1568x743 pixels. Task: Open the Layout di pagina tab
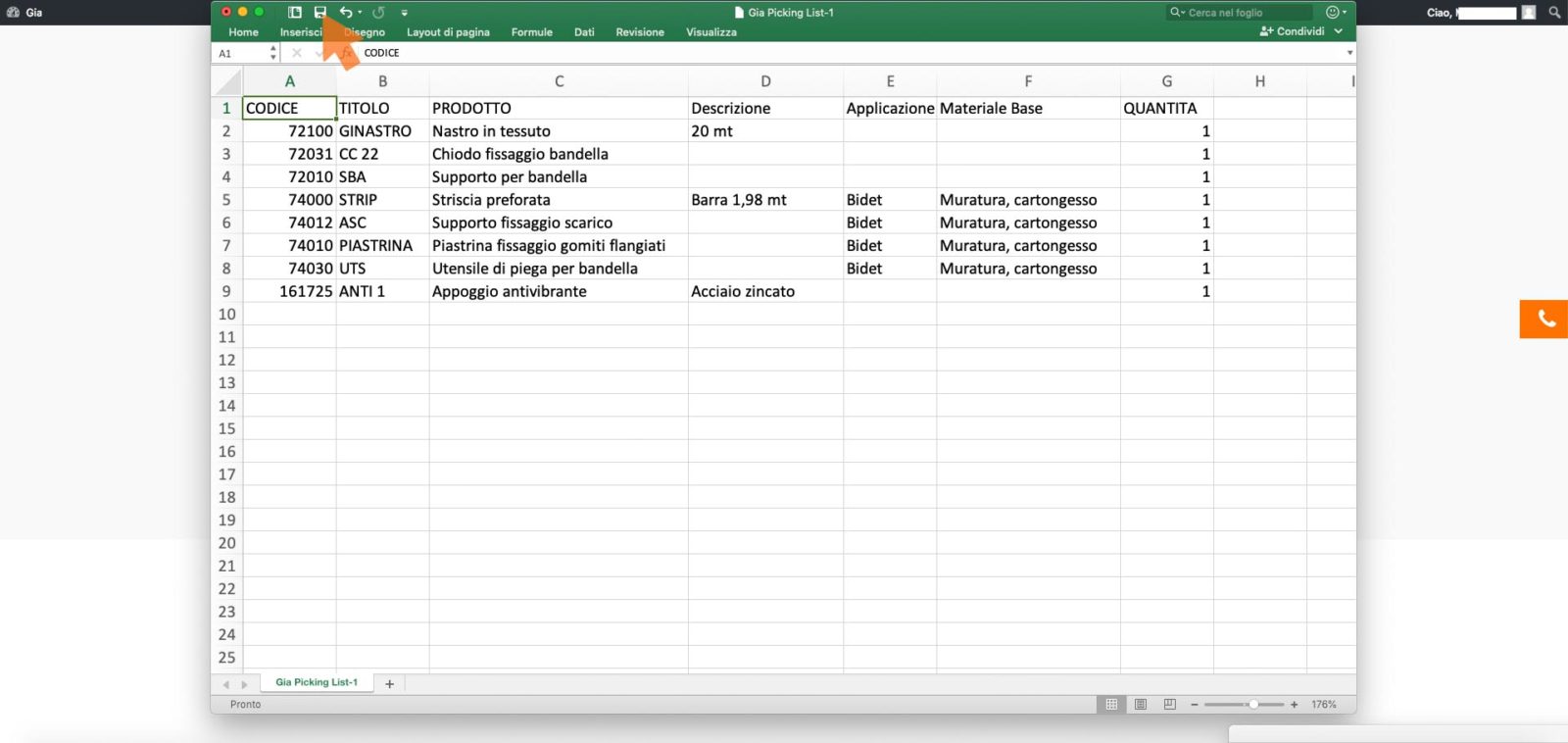click(448, 32)
